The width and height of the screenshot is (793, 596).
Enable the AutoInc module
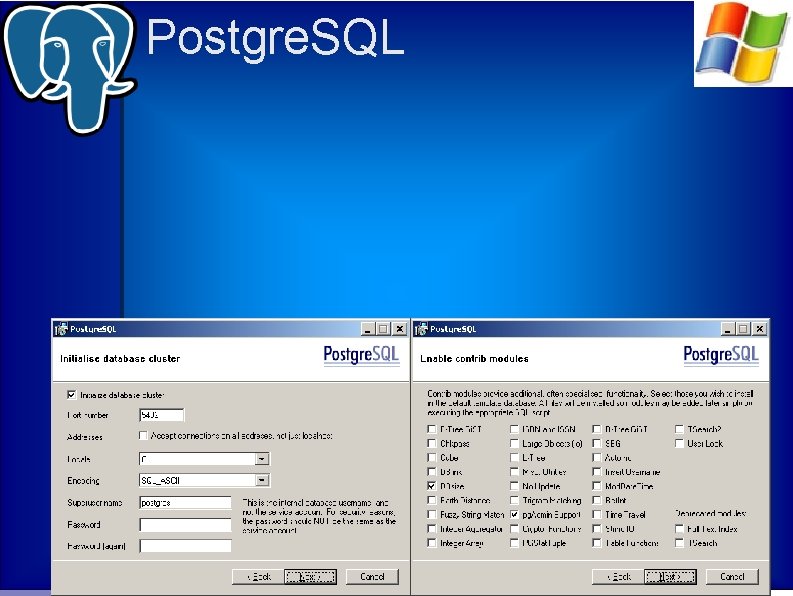coord(597,457)
